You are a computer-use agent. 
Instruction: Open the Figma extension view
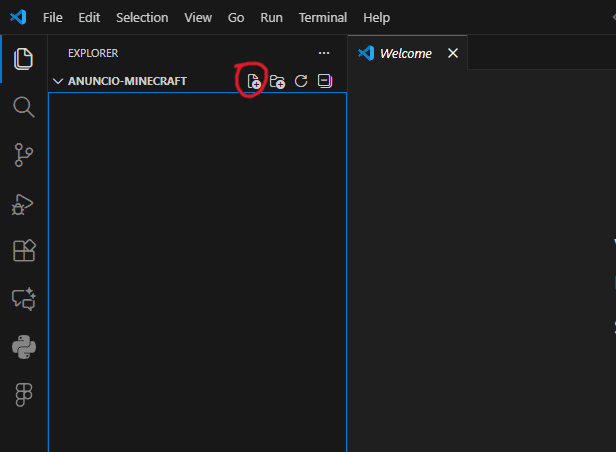point(23,395)
